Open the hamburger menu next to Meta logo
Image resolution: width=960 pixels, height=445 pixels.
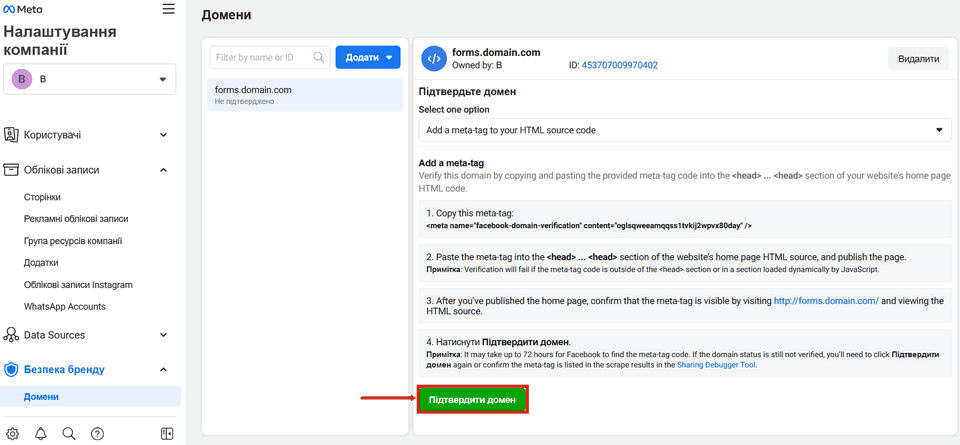pos(168,9)
